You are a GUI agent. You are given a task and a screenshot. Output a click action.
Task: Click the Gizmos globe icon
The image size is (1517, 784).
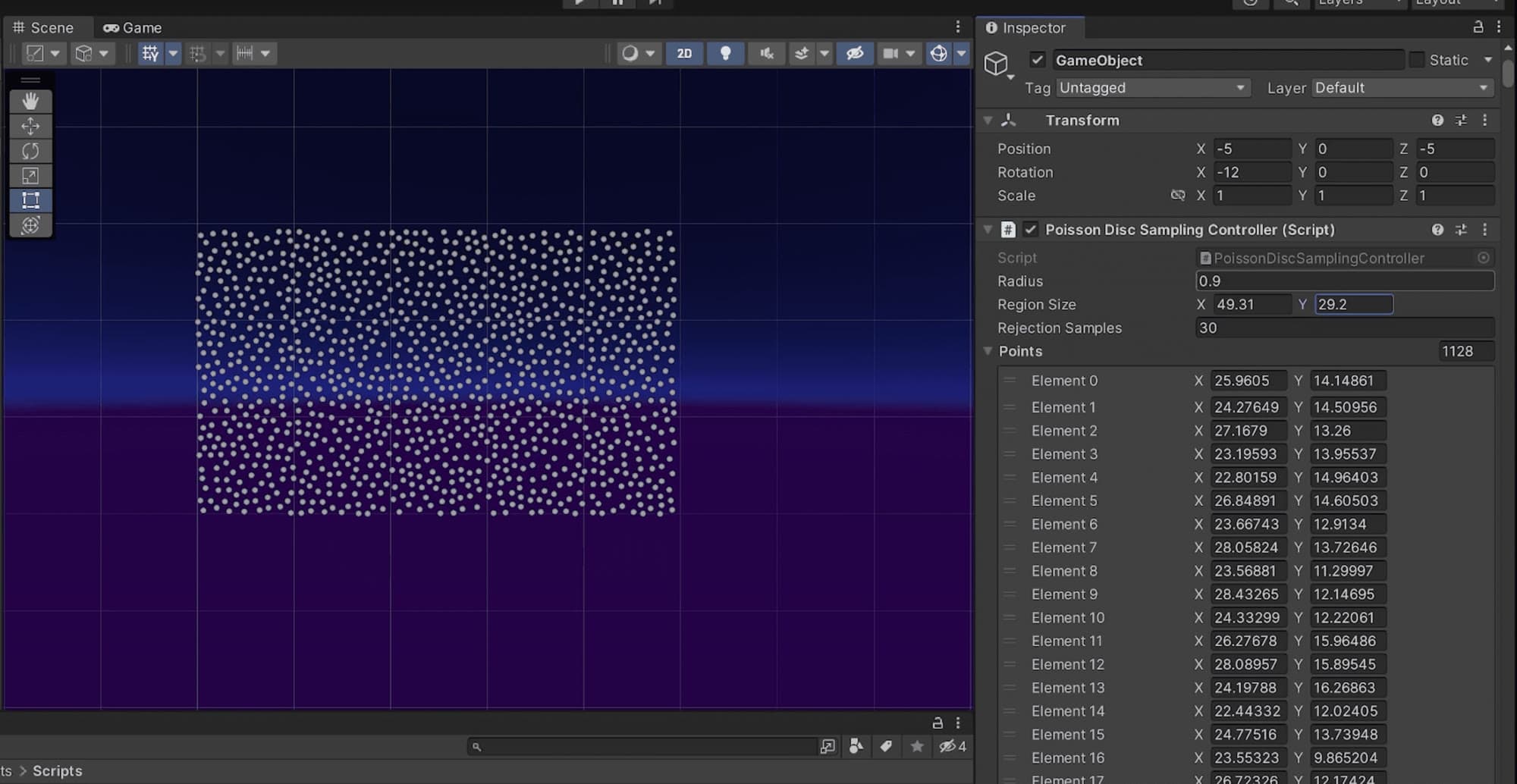coord(938,53)
